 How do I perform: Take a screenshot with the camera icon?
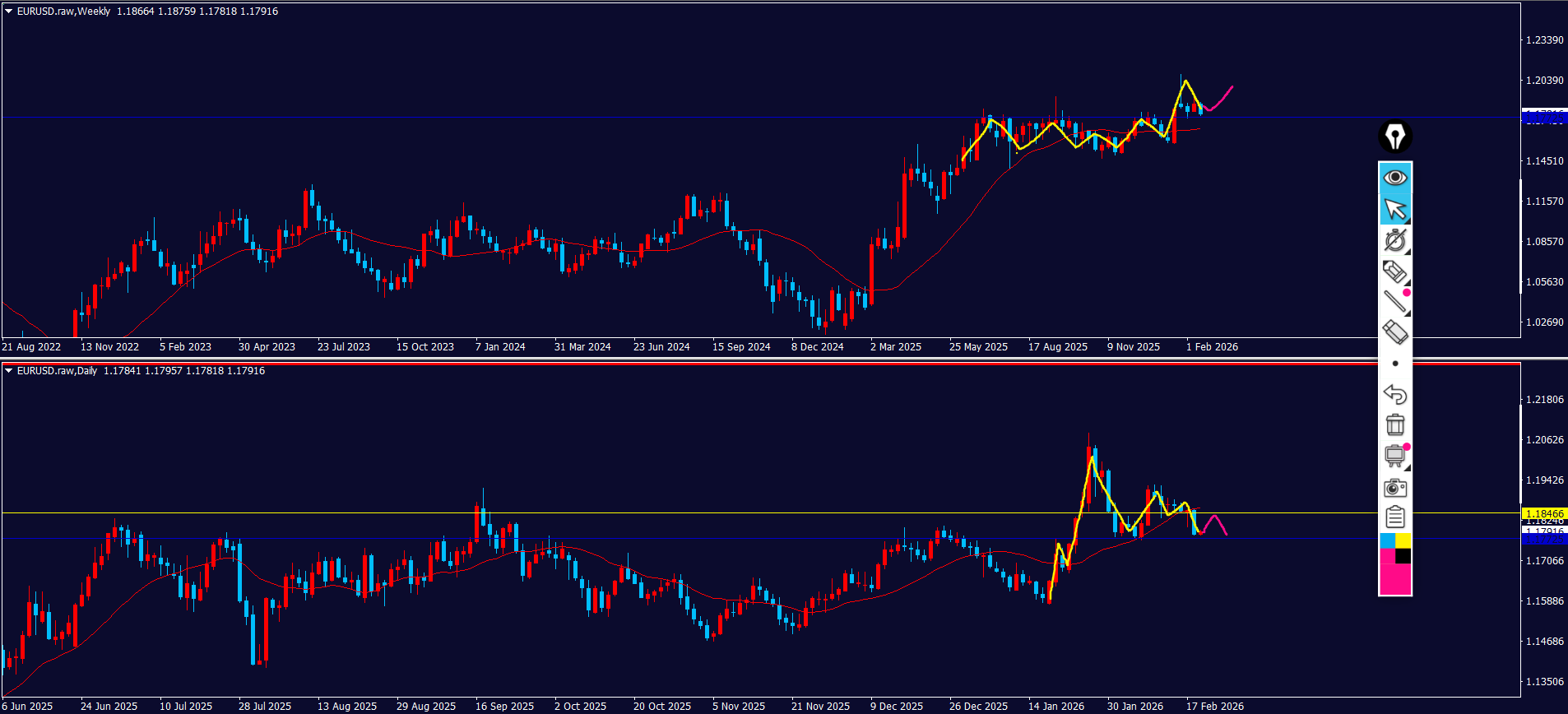pyautogui.click(x=1394, y=488)
